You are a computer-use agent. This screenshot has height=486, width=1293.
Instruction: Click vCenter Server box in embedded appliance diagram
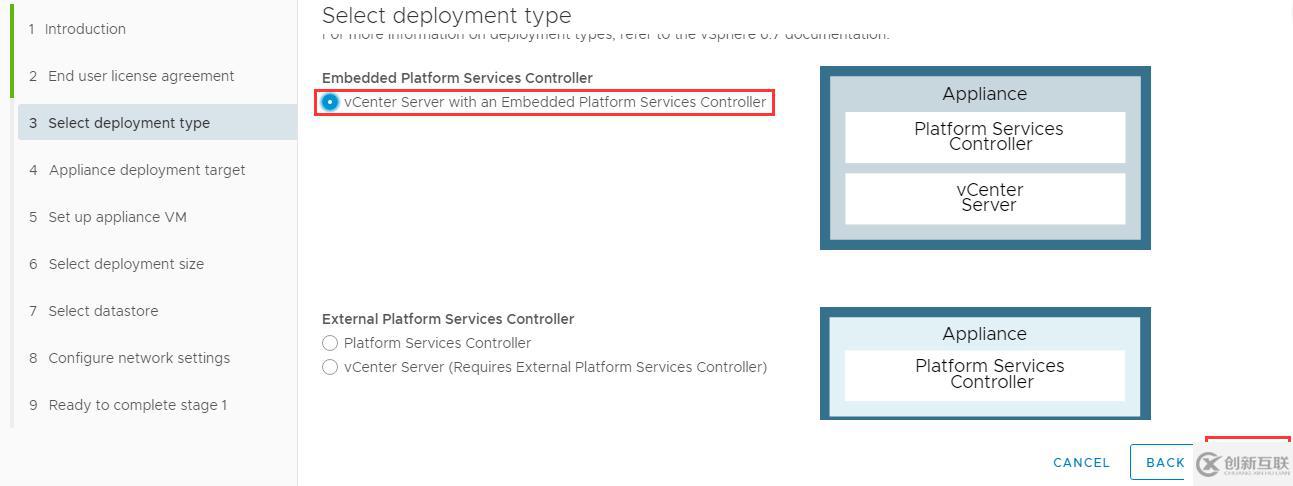(x=985, y=198)
